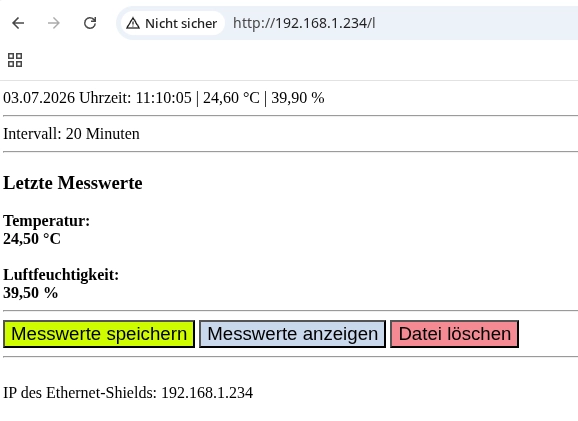Click the humidity value 39,50 %
The width and height of the screenshot is (578, 421).
pyautogui.click(x=30, y=293)
